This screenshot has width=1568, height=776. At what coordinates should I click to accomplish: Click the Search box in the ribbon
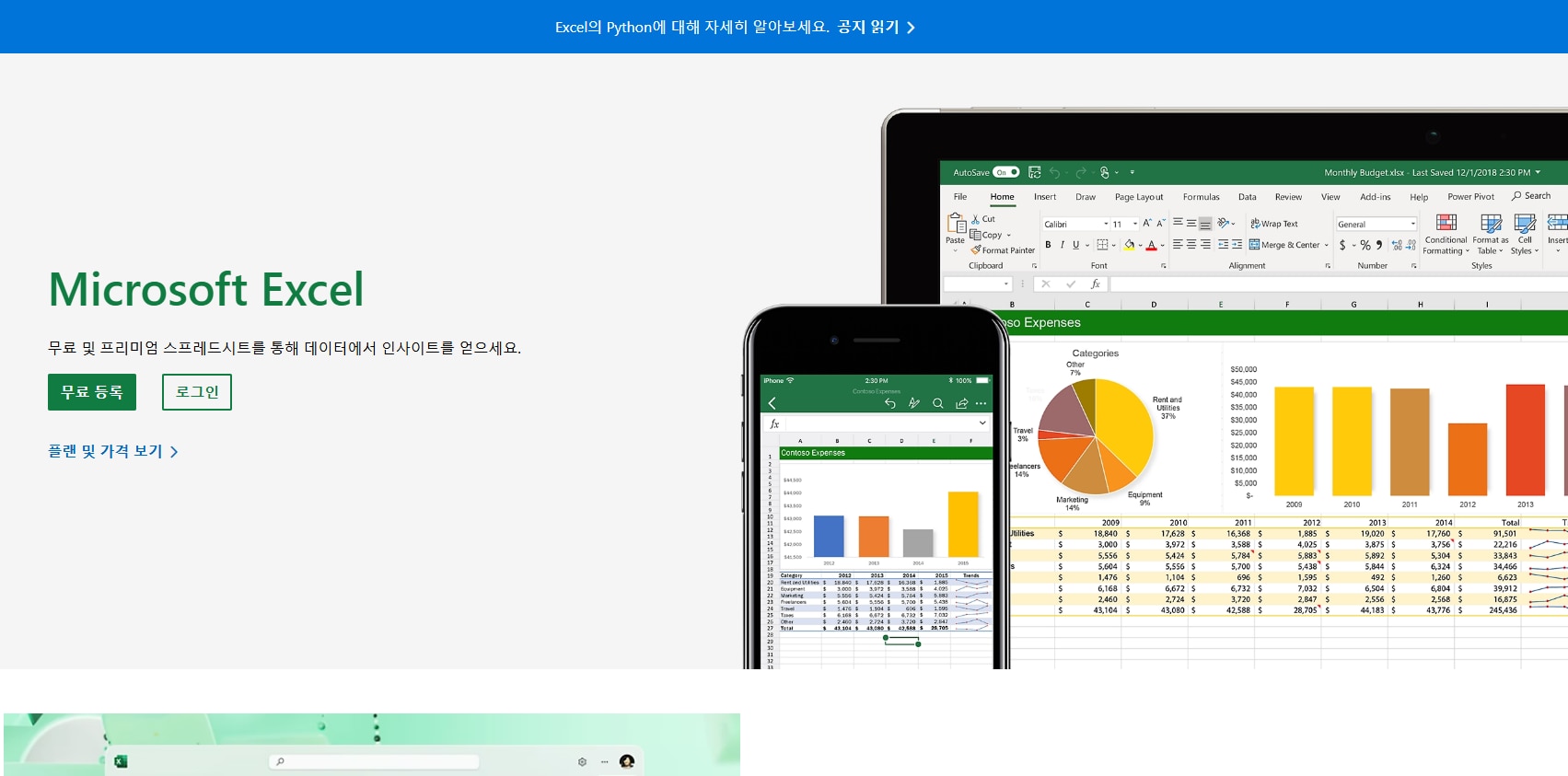coord(1531,196)
